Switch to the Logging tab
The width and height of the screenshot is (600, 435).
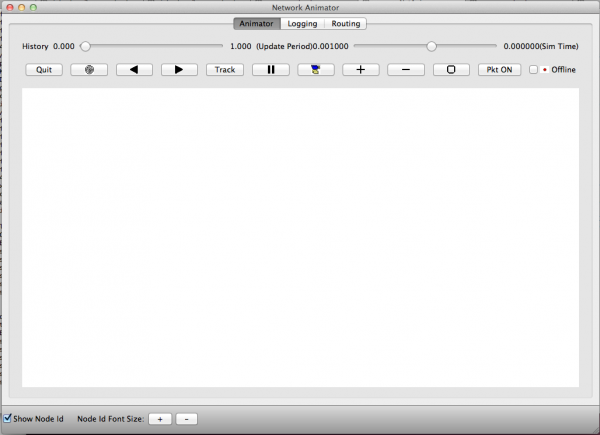click(302, 23)
